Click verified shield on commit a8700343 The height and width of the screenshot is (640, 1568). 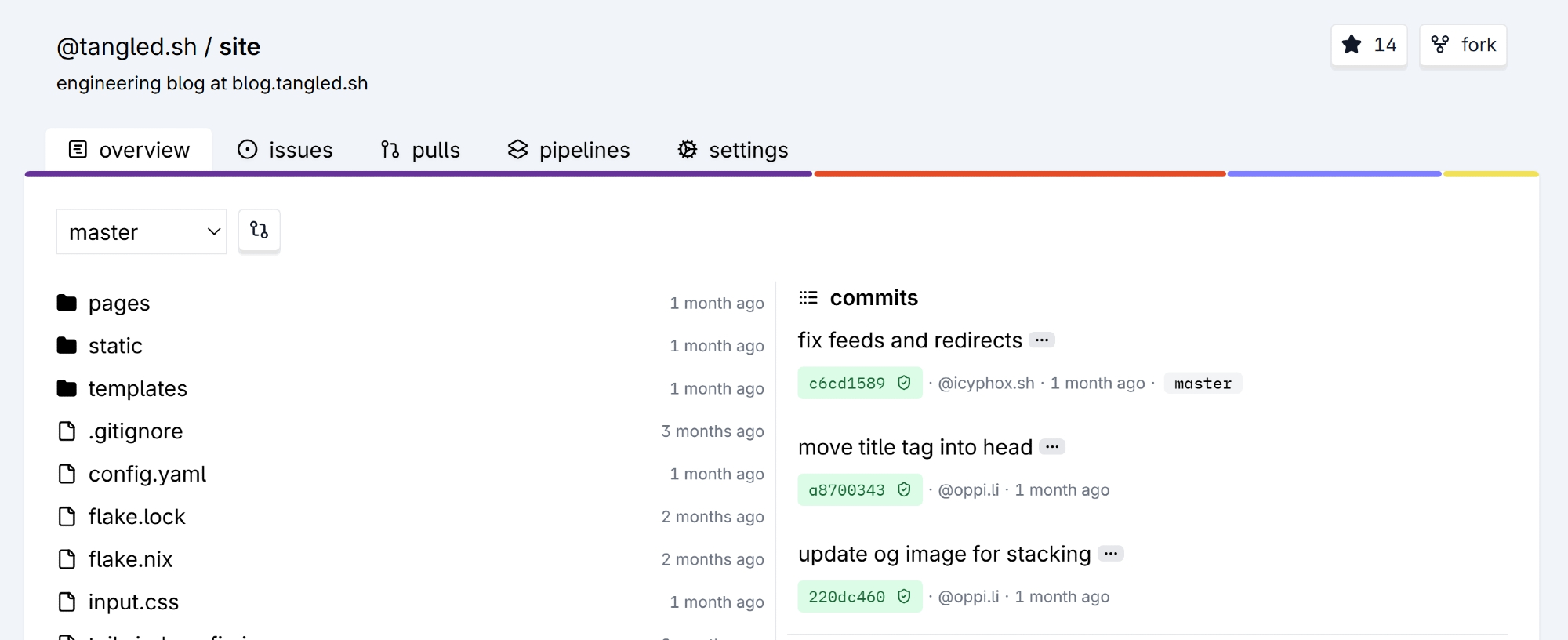[904, 489]
